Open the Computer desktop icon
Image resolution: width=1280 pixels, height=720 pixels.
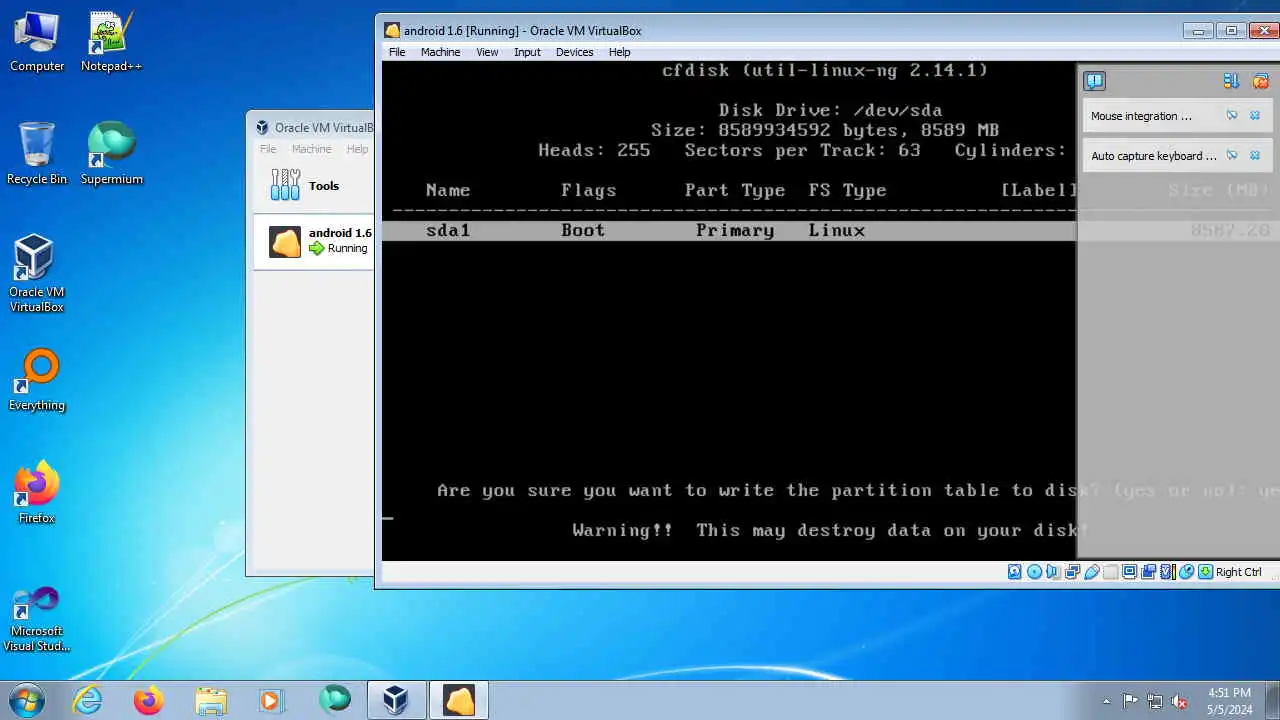(x=37, y=42)
